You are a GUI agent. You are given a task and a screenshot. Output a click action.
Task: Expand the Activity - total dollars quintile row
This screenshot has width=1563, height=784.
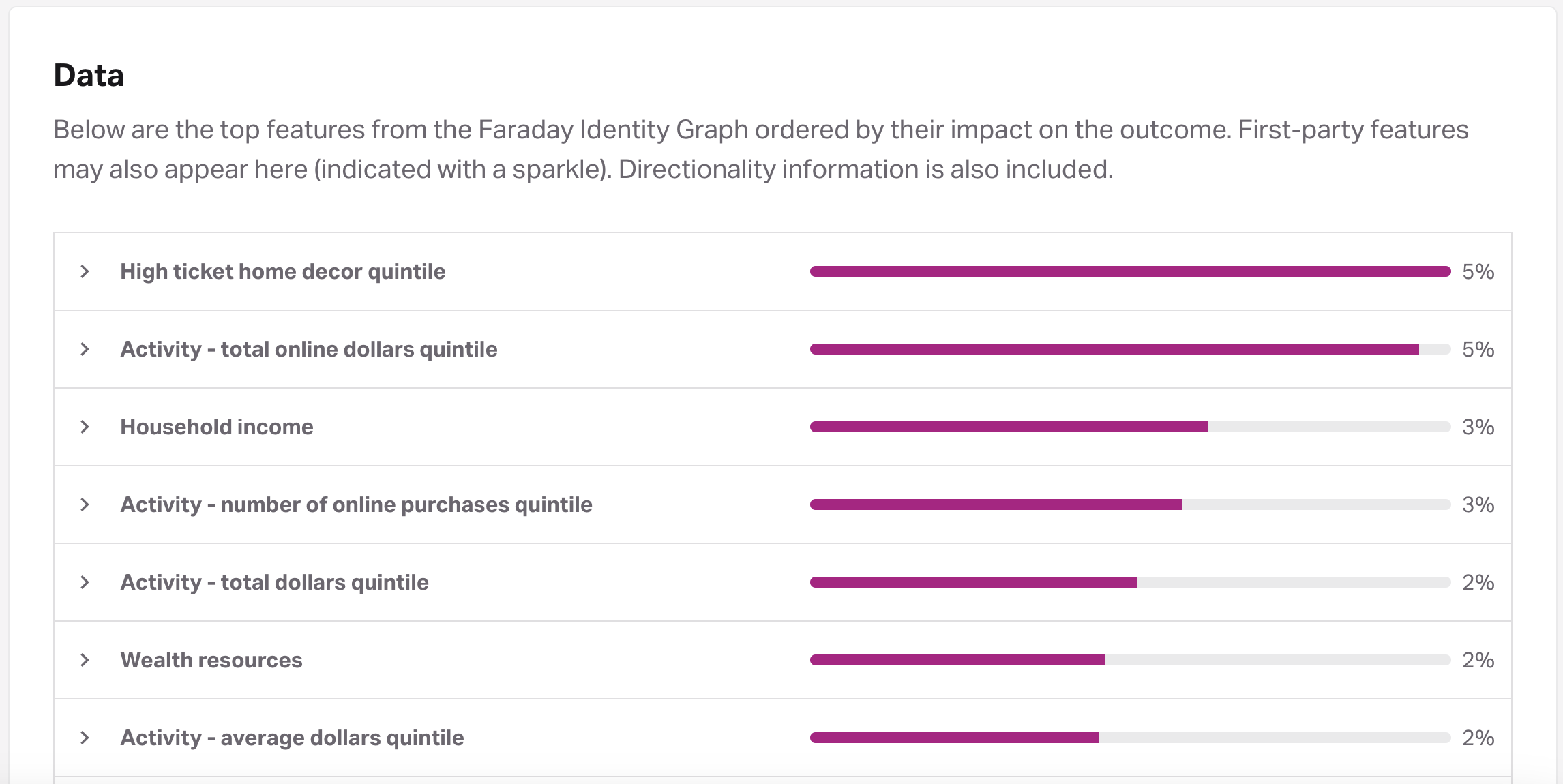point(85,582)
